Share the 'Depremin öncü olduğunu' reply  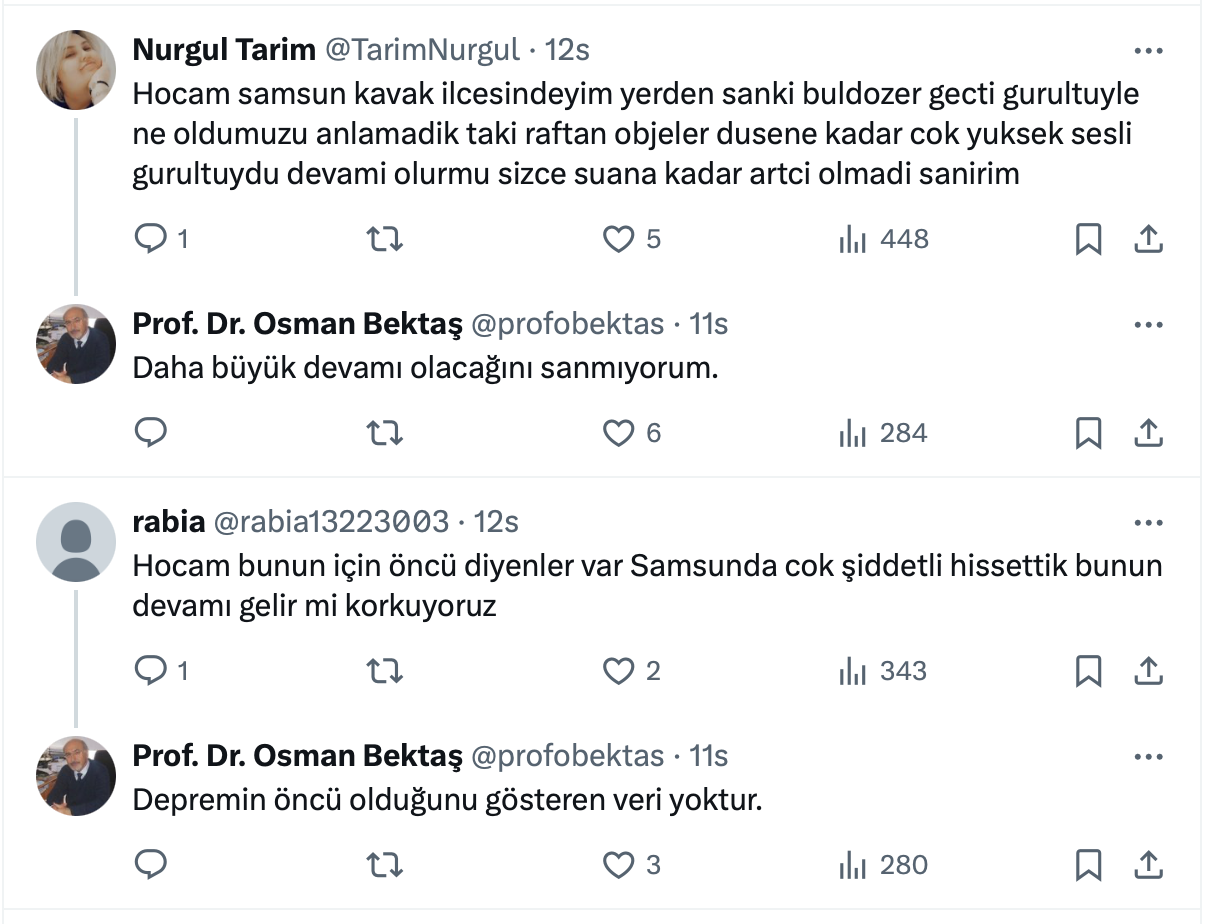[1149, 865]
